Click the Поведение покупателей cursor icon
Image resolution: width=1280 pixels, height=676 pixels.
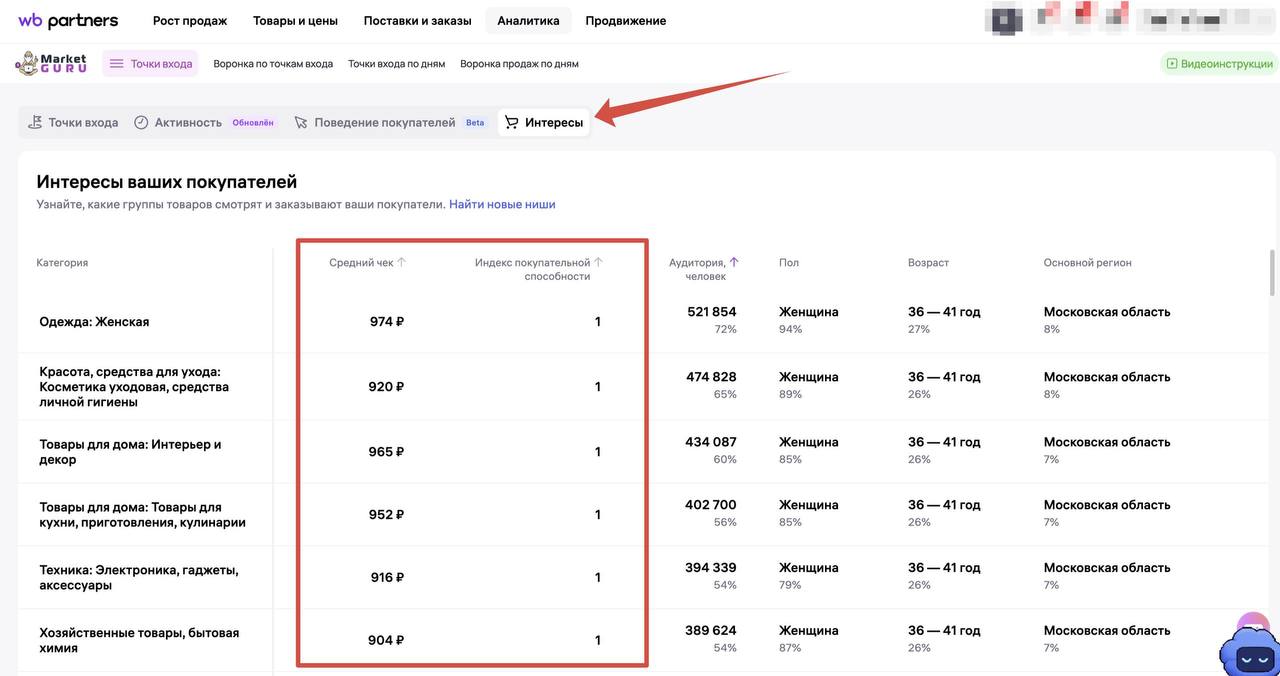[x=301, y=122]
